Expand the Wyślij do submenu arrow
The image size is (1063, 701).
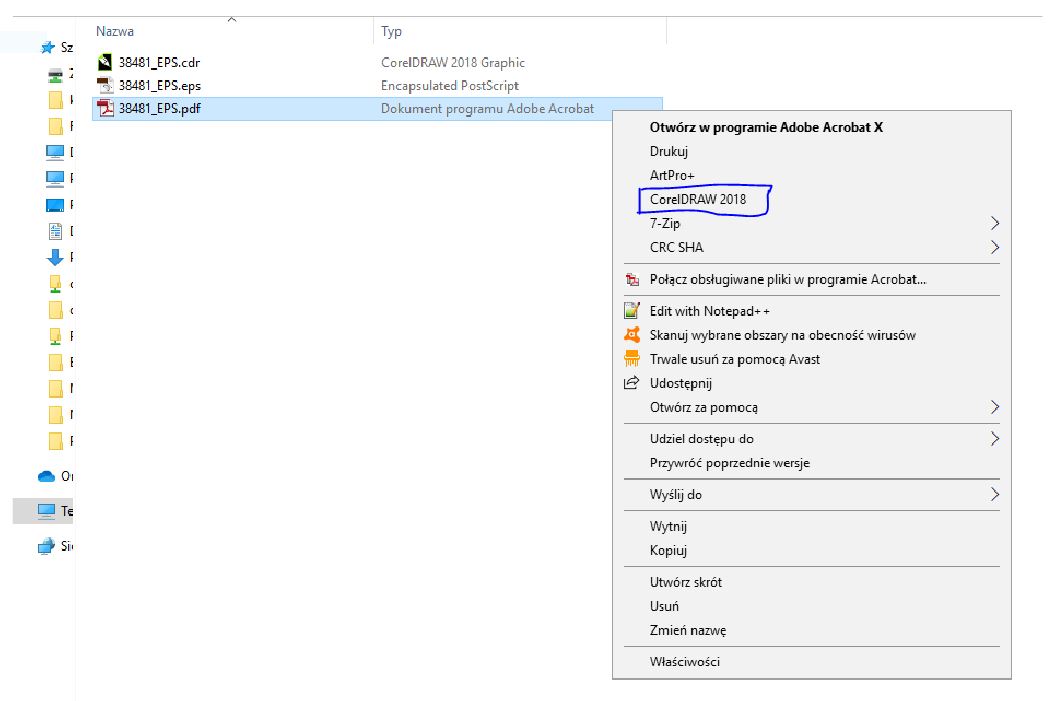pos(994,494)
